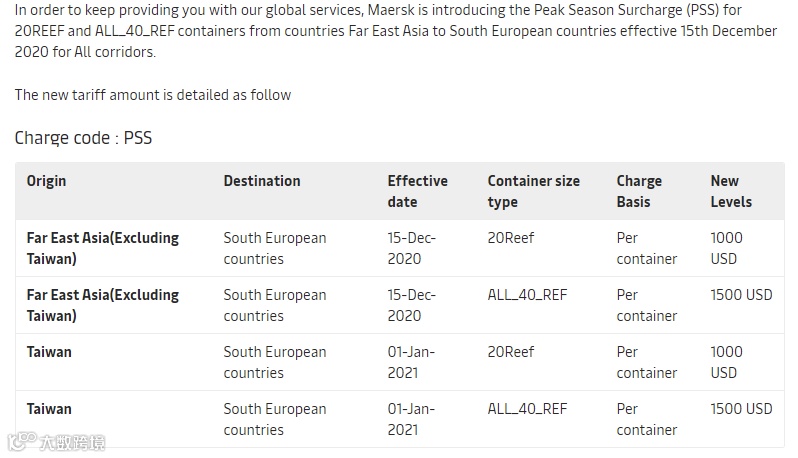Click "The new tariff amount" sentence
Viewport: 798px width, 458px height.
click(x=153, y=95)
